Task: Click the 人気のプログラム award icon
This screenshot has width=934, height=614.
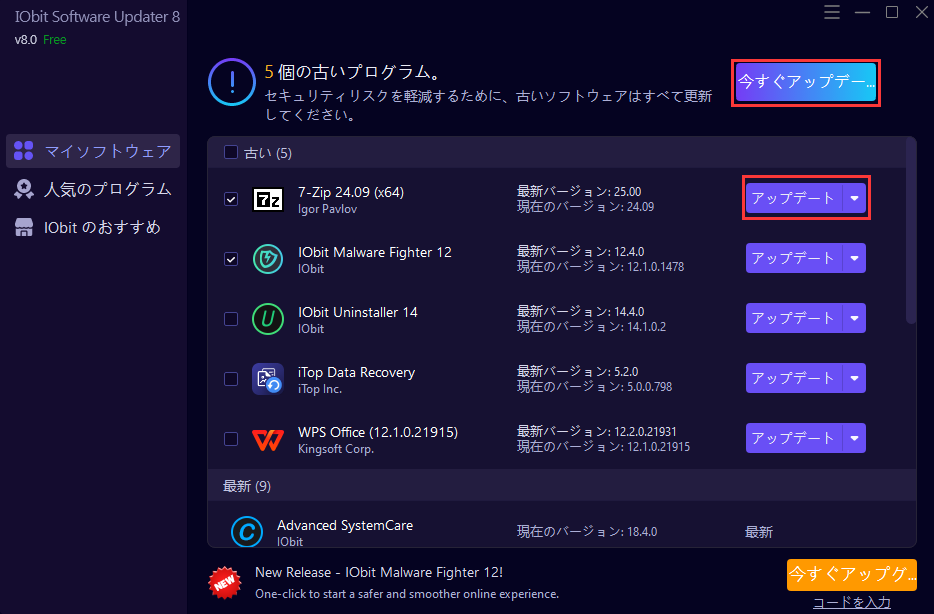Action: click(x=24, y=189)
